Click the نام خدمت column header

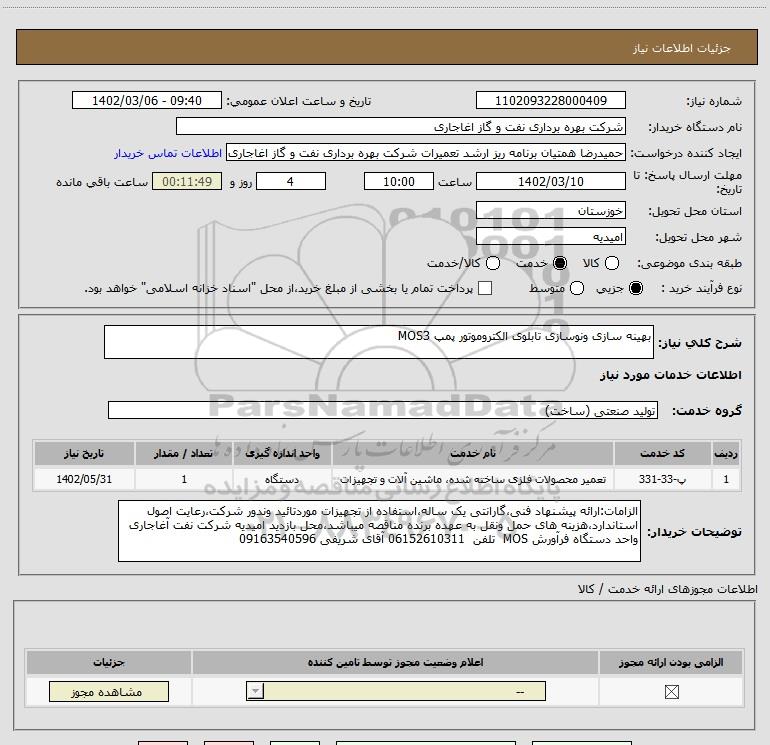point(472,453)
